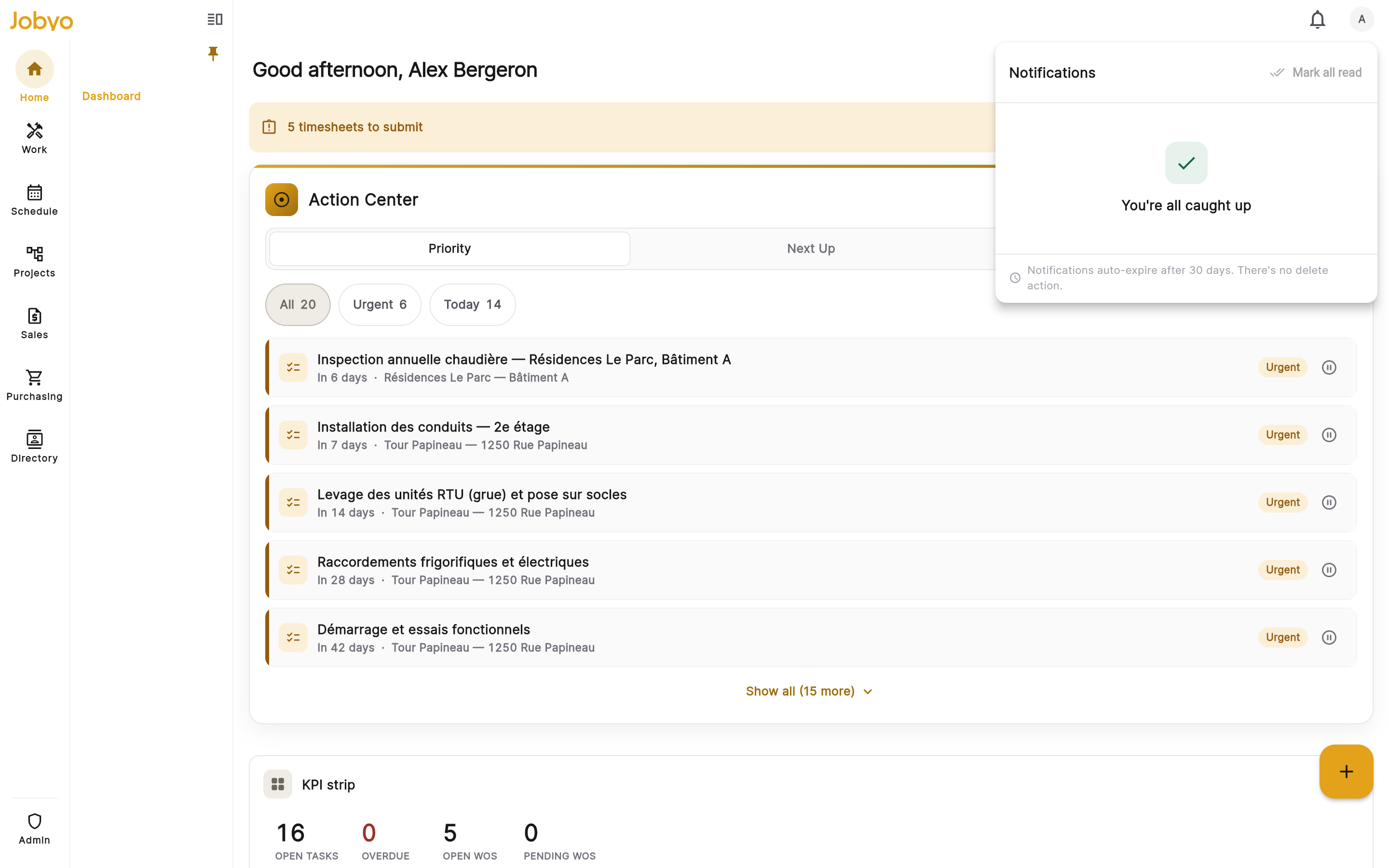Click the 16 Open Tasks KPI
Screen dimensions: 1389x868
coord(307,841)
